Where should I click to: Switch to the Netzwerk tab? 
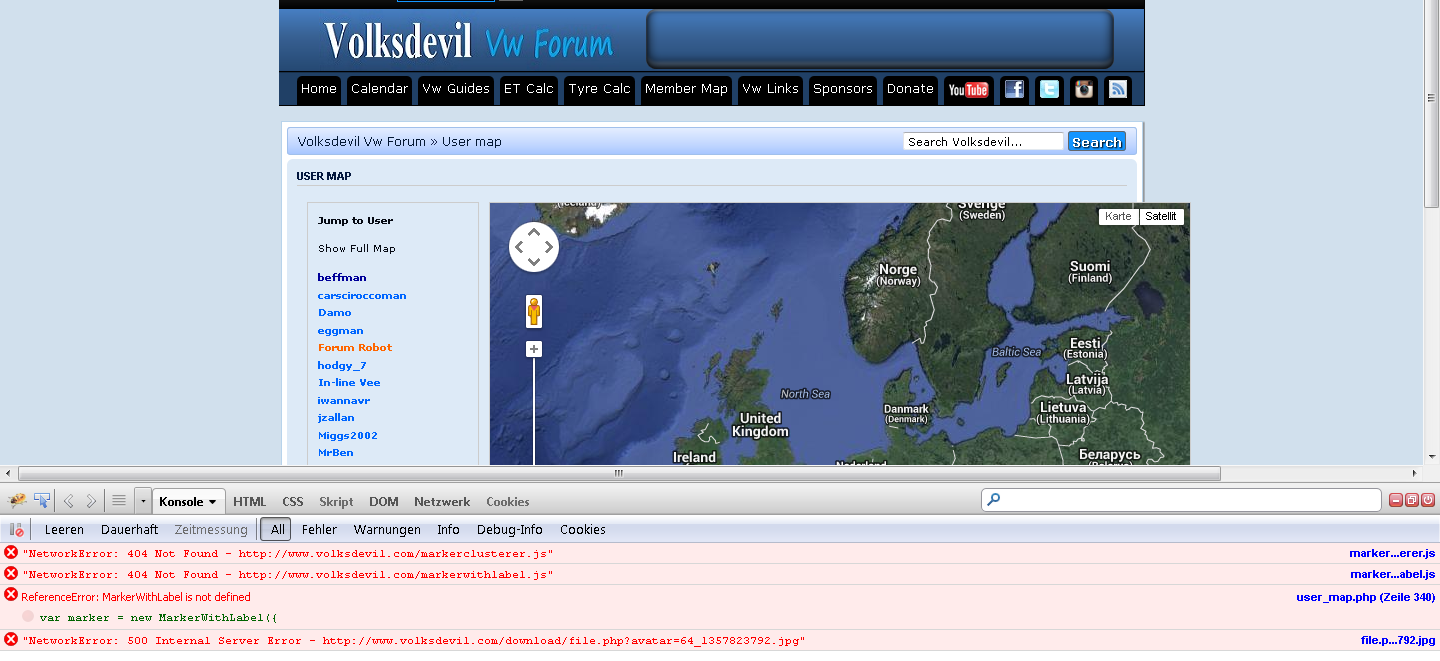(x=442, y=502)
